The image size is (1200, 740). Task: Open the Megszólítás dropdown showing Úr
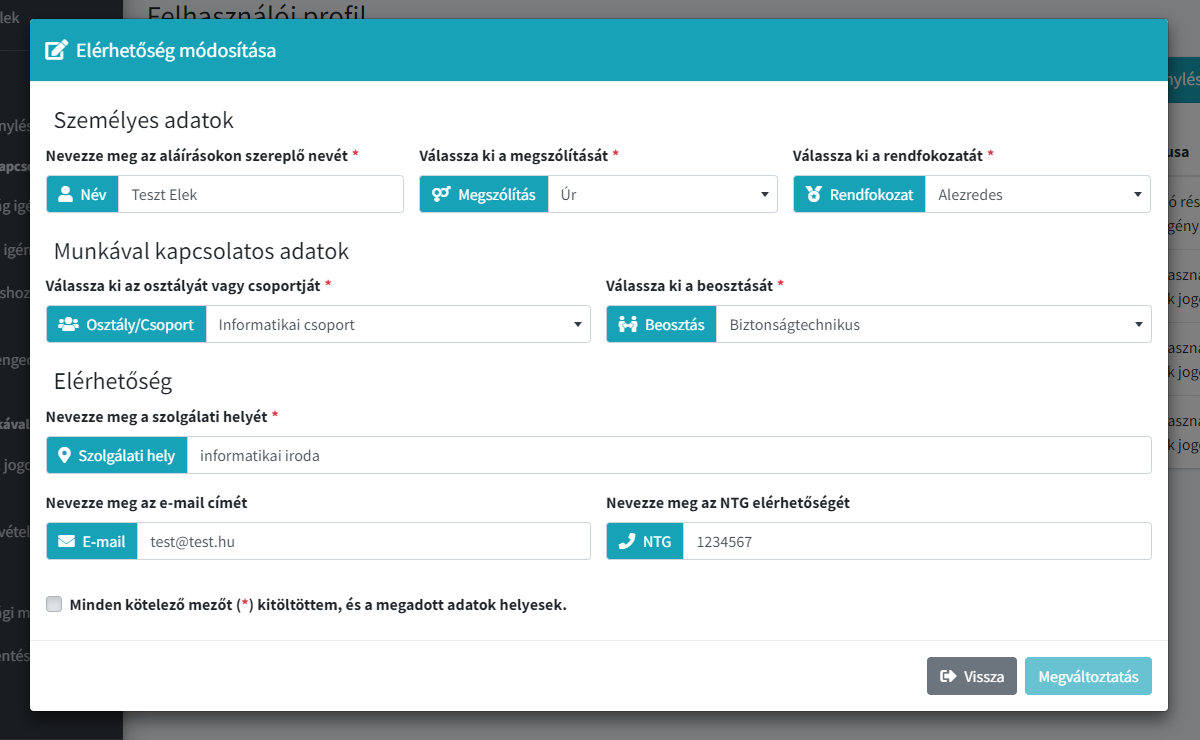[x=662, y=194]
